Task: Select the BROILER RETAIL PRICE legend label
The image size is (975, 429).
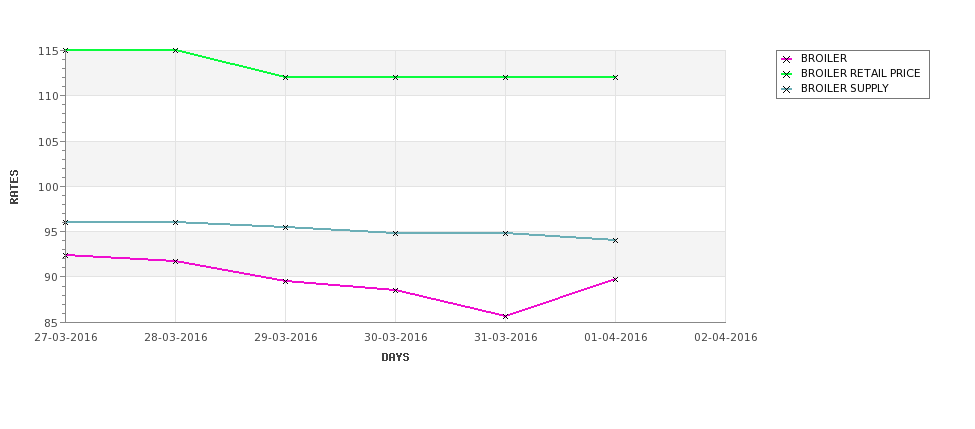Action: pyautogui.click(x=860, y=73)
